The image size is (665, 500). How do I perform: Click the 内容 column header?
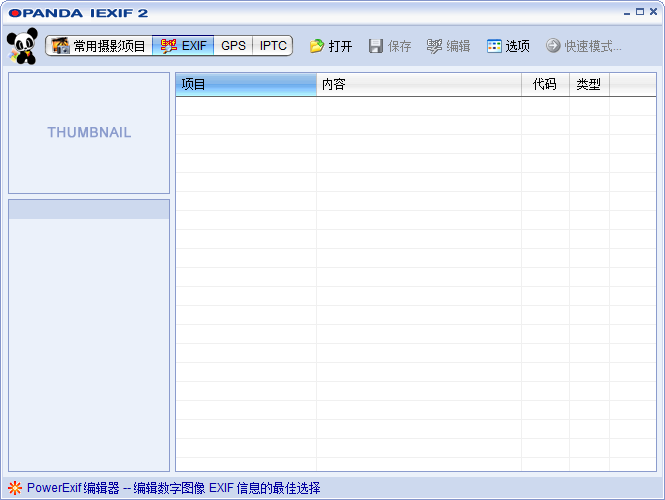click(x=418, y=85)
